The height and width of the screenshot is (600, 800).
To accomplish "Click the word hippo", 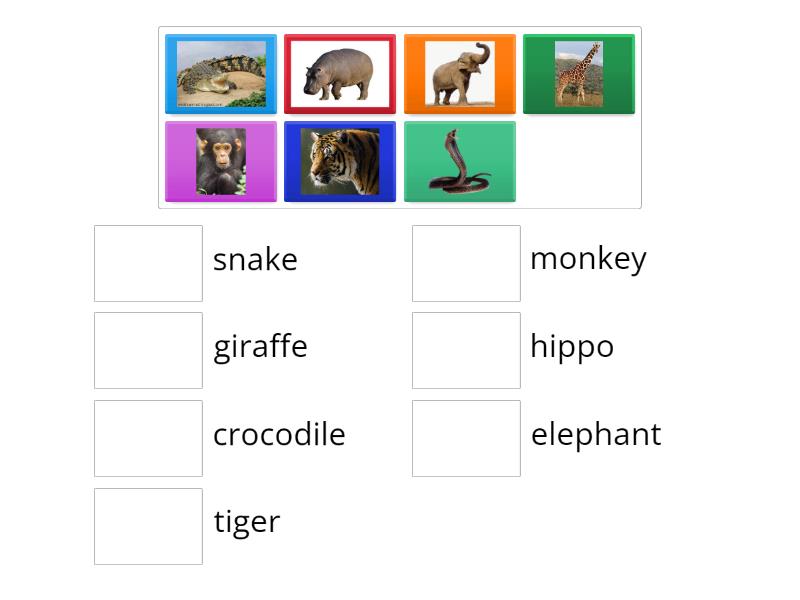I will (x=572, y=346).
